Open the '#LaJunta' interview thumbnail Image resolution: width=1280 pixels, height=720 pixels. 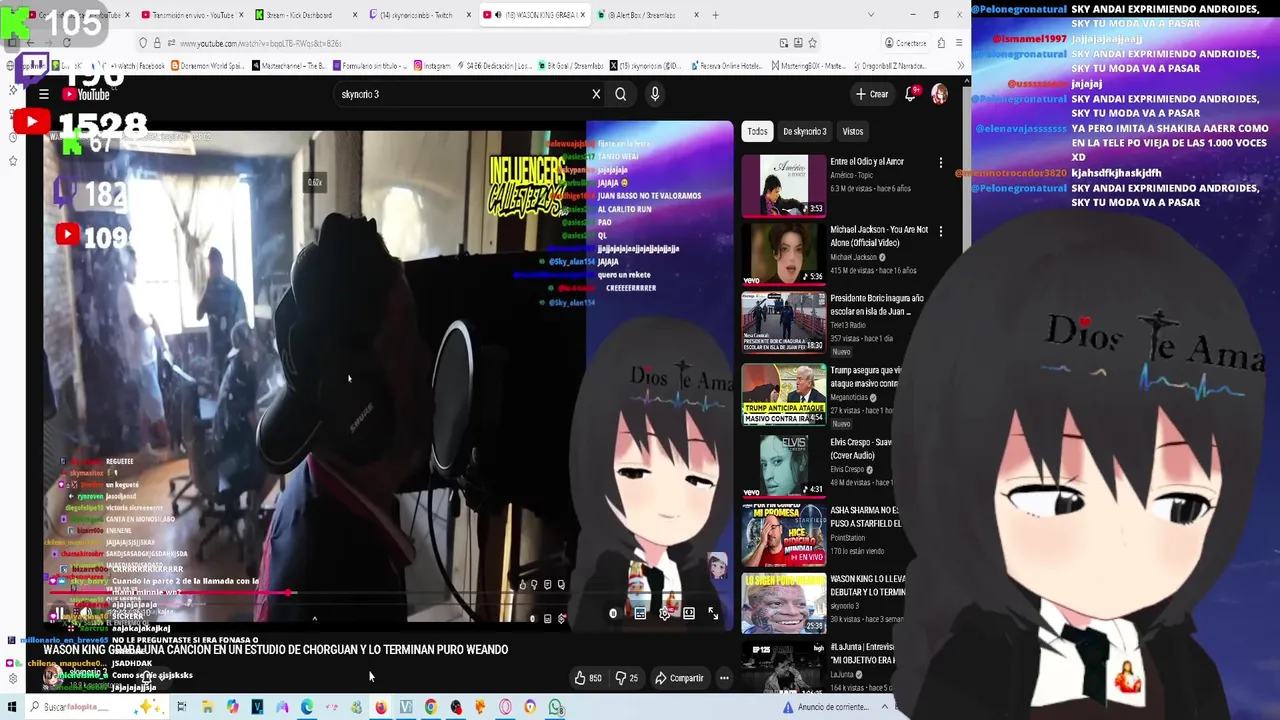point(784,667)
